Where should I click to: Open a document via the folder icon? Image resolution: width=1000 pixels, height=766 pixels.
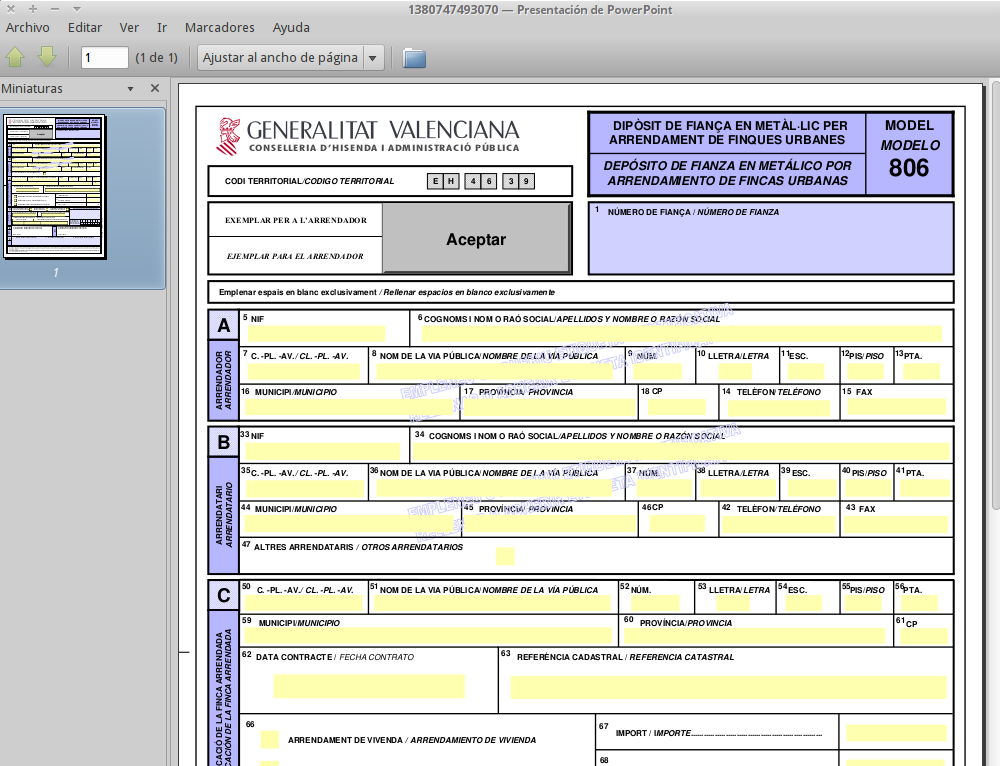413,57
